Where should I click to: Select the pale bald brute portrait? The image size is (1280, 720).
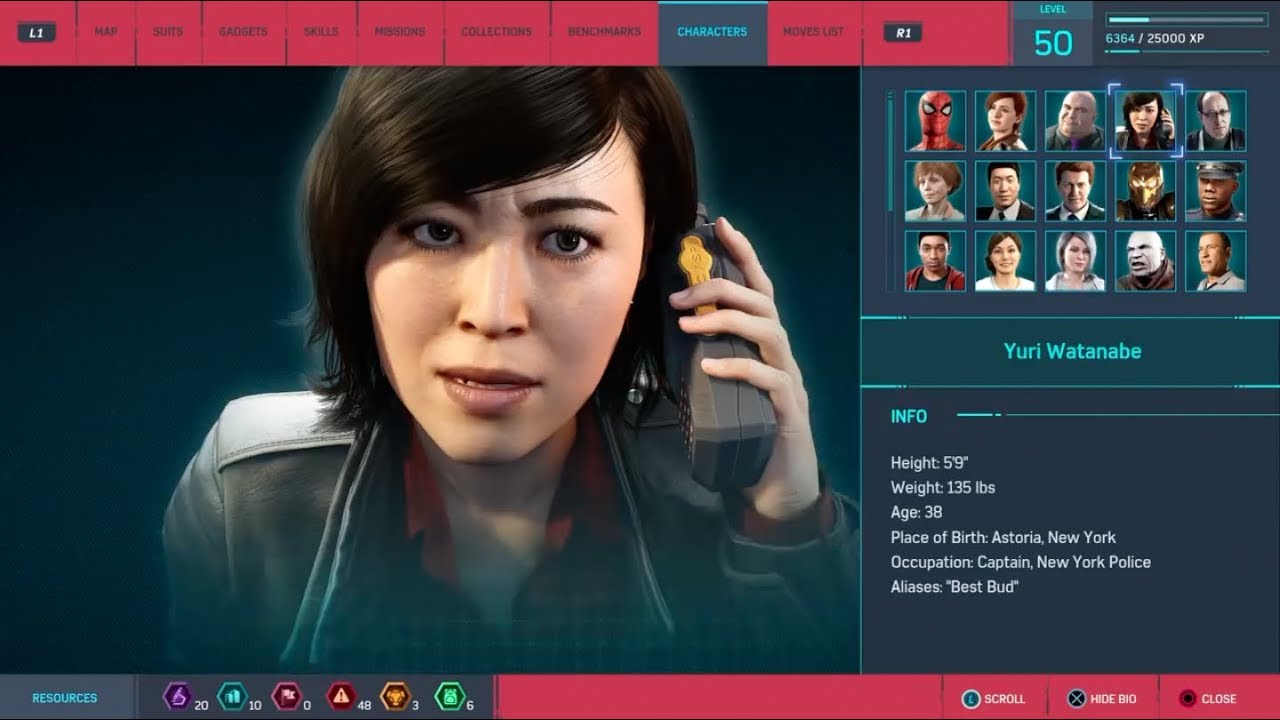tap(1145, 261)
